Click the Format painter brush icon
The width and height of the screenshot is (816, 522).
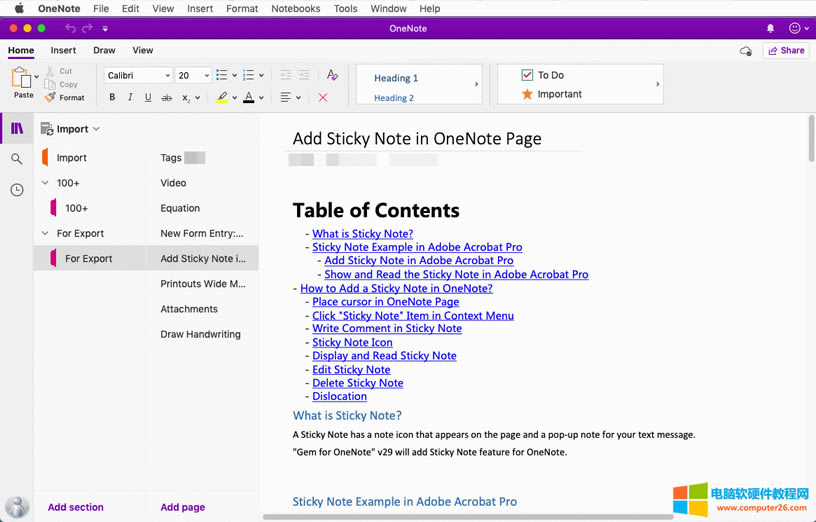[50, 98]
